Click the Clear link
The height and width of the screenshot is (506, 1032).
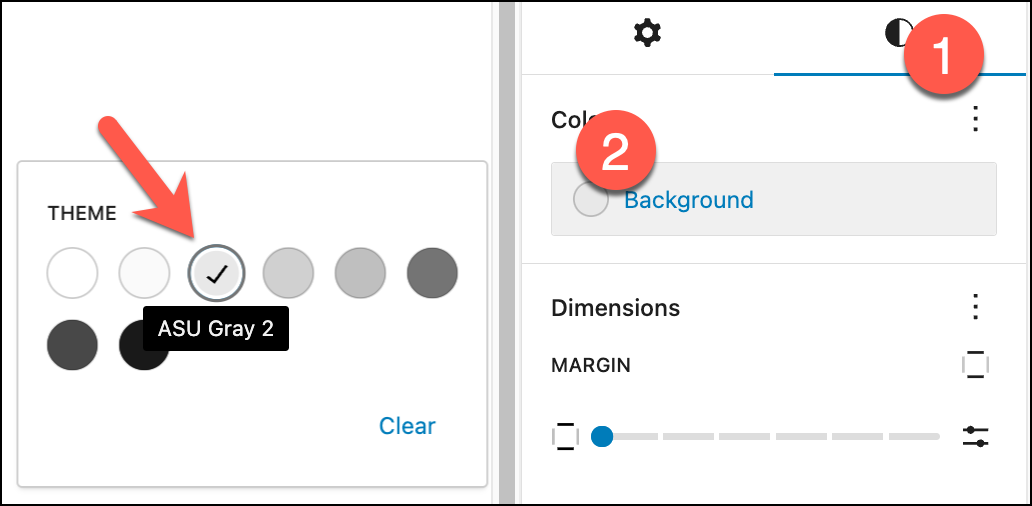coord(407,426)
